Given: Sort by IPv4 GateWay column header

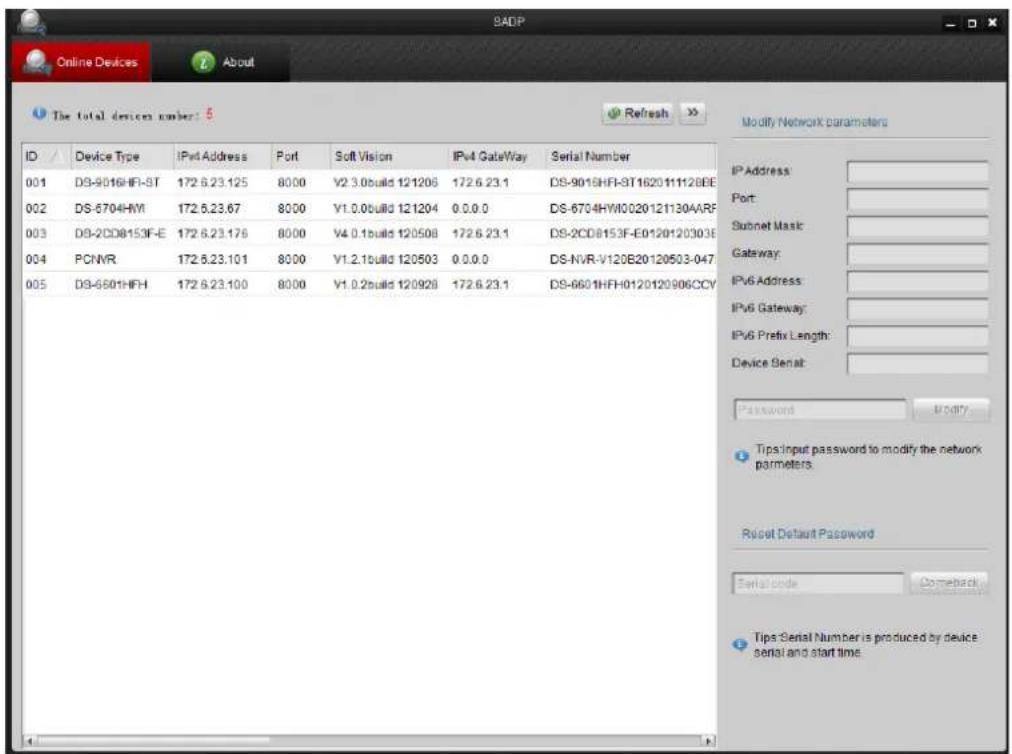Looking at the screenshot, I should coord(496,157).
